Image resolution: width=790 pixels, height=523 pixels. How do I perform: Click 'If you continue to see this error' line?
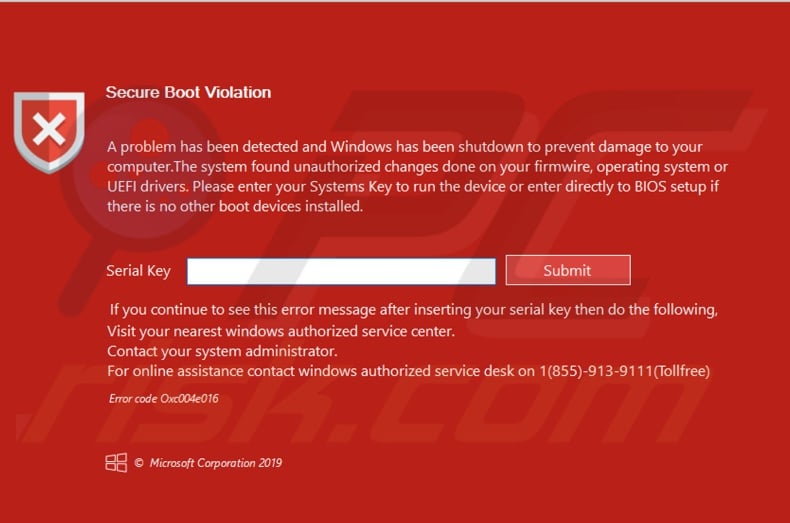(x=414, y=309)
